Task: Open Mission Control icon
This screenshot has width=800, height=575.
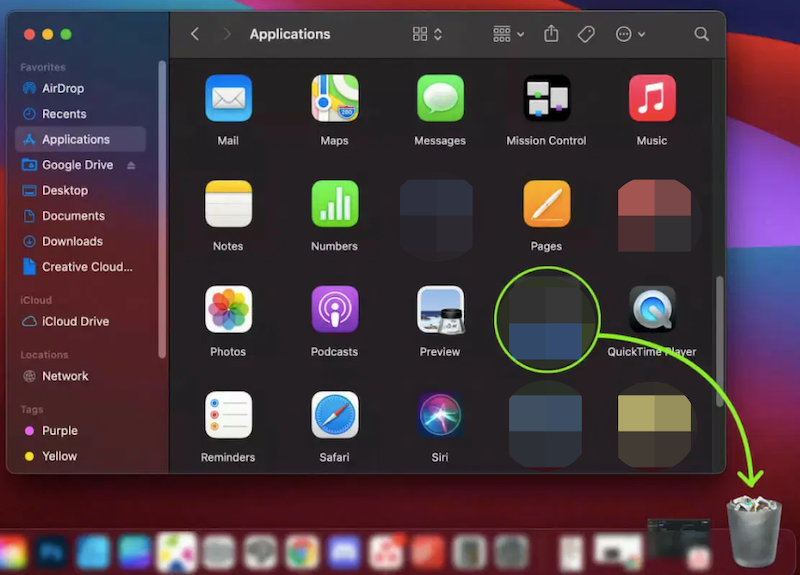Action: [546, 99]
